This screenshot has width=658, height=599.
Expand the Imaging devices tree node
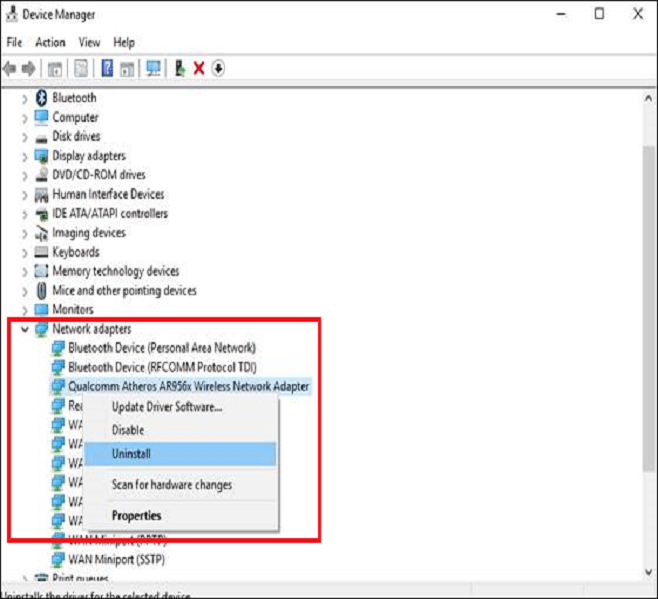pyautogui.click(x=24, y=234)
